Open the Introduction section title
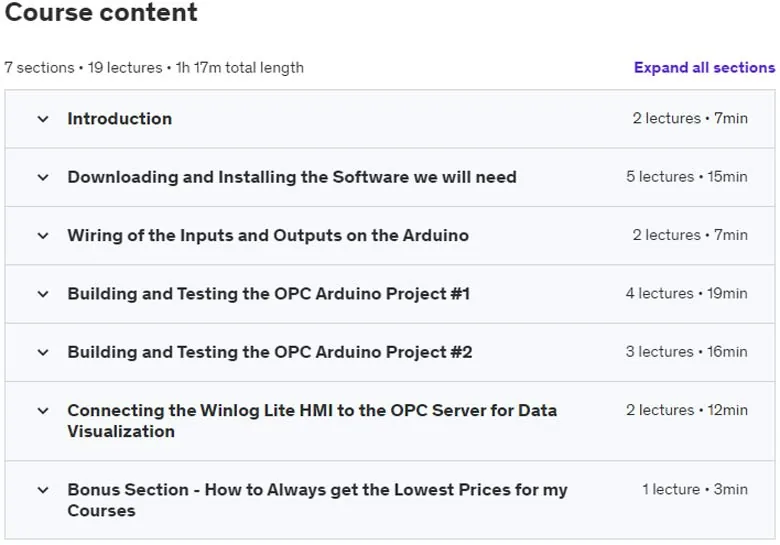The height and width of the screenshot is (545, 780). [x=120, y=119]
